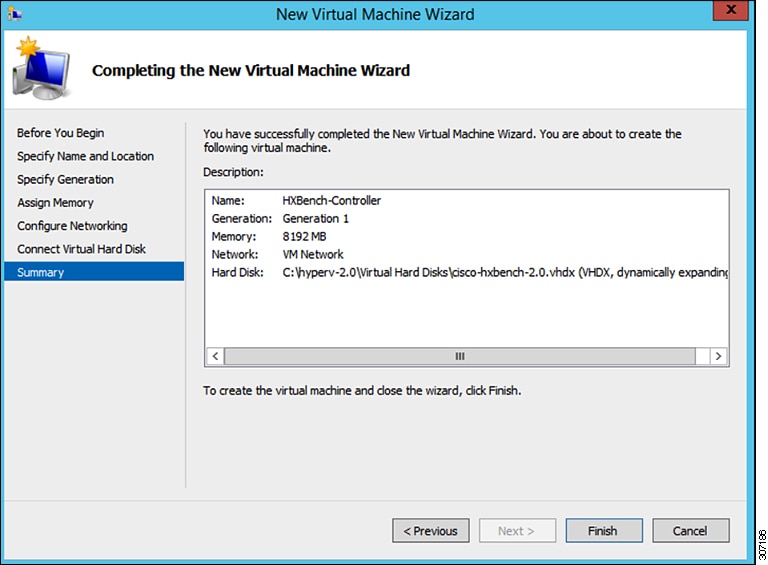Click Finish to create the VM
This screenshot has height=565, width=768.
tap(603, 531)
